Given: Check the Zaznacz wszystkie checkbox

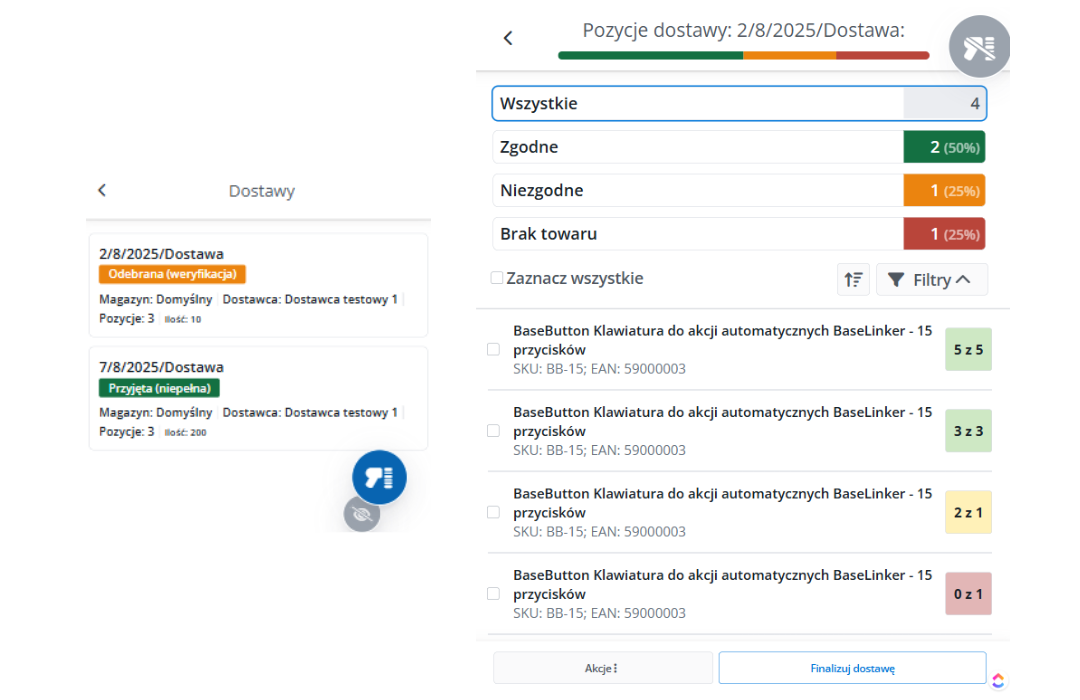Looking at the screenshot, I should coord(497,278).
